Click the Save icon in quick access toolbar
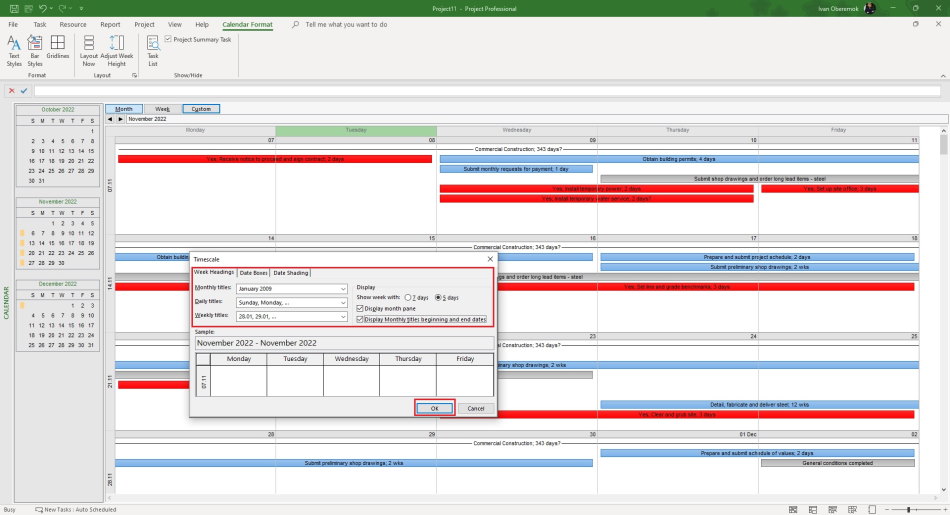950x515 pixels. [13, 8]
